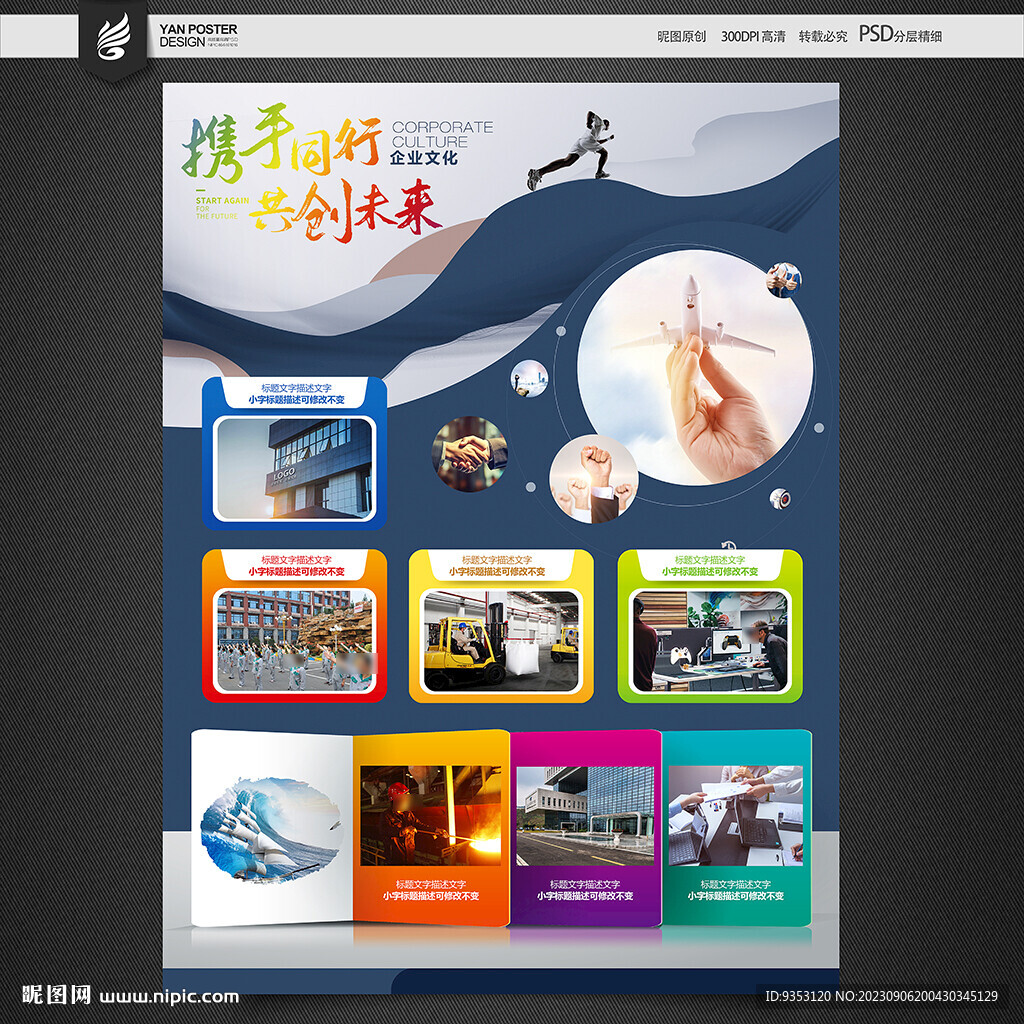Click the modern glass building photo on the purple panel
This screenshot has width=1024, height=1024.
tap(584, 815)
